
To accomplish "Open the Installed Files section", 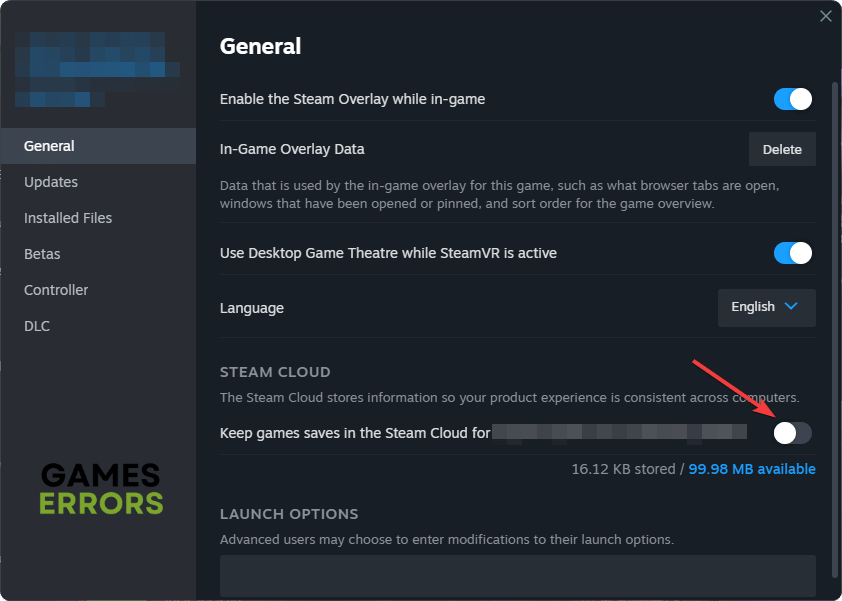I will 68,218.
